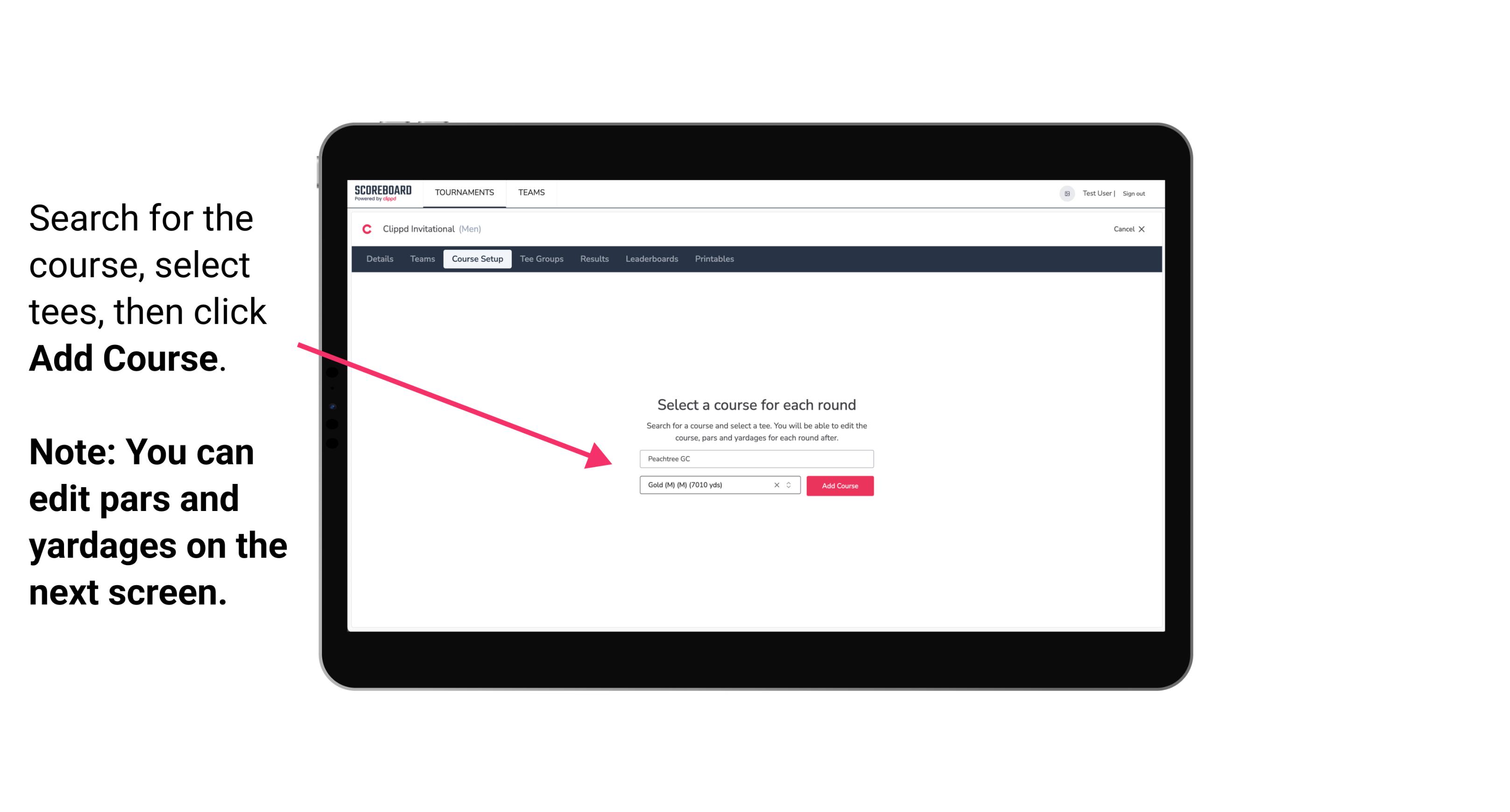
Task: Select the Details tab
Action: (378, 259)
